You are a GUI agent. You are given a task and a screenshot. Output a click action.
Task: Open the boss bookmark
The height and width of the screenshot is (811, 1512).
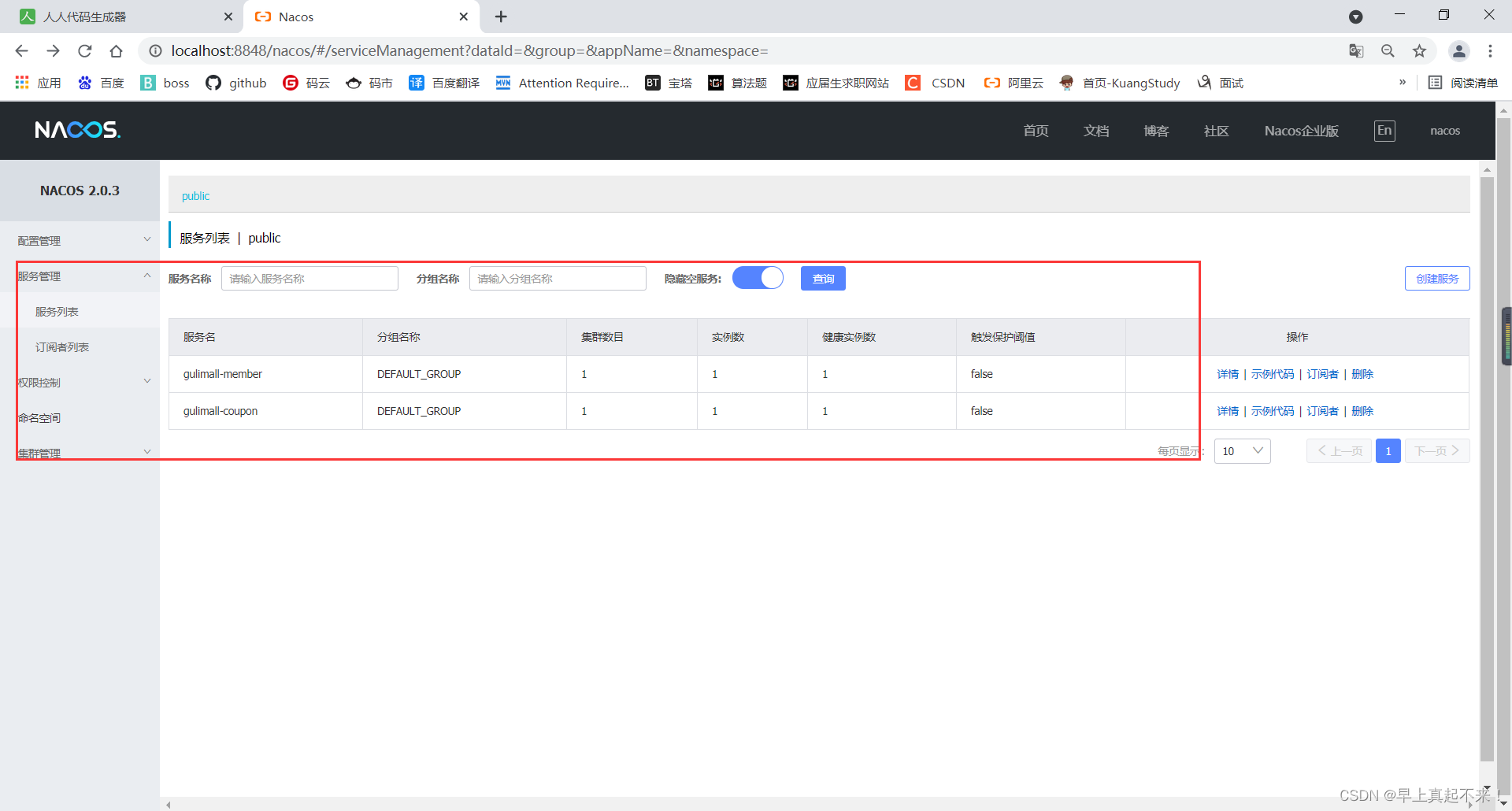click(165, 83)
